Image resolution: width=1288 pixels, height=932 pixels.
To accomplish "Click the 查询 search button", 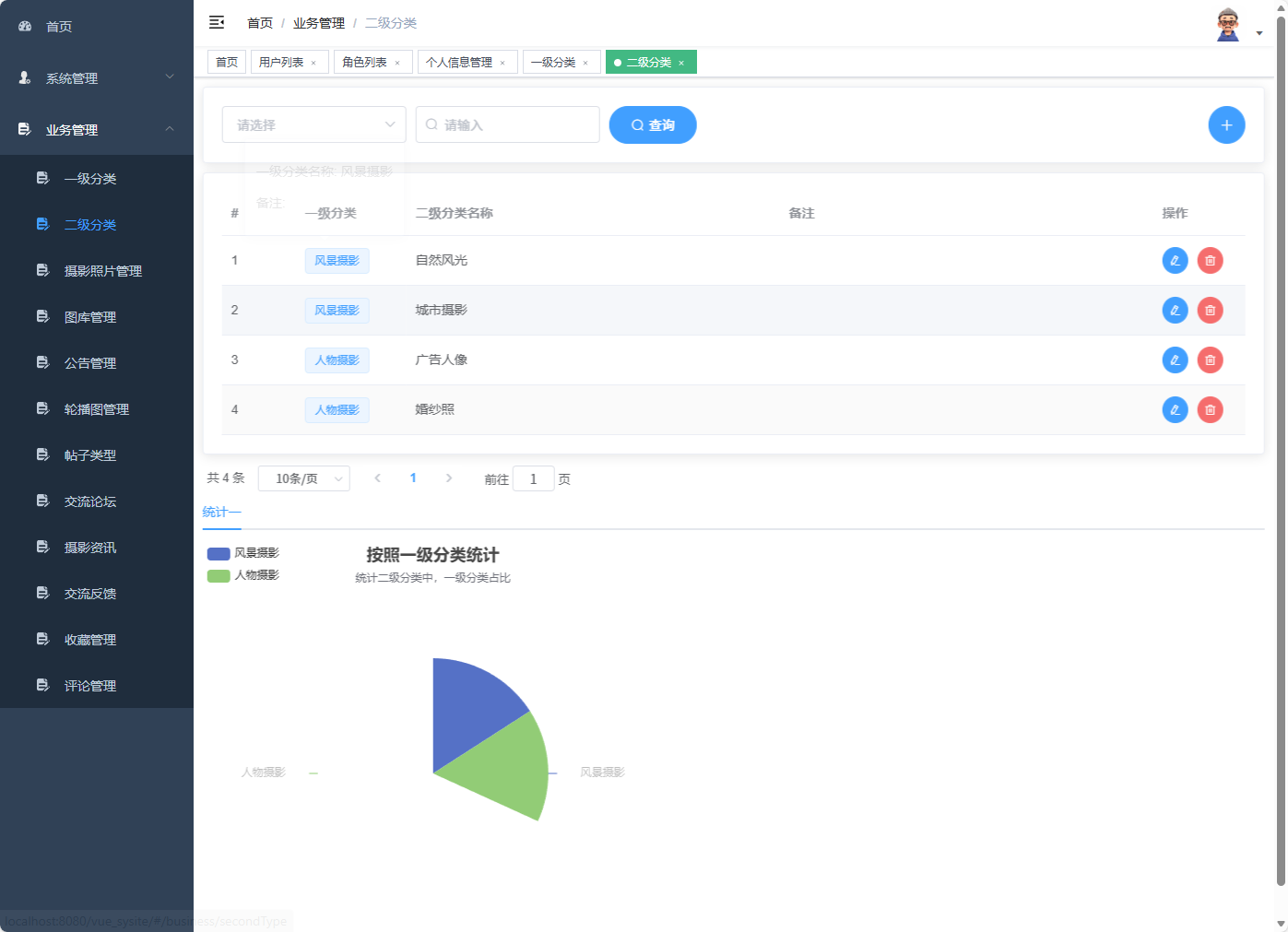I will [x=653, y=124].
